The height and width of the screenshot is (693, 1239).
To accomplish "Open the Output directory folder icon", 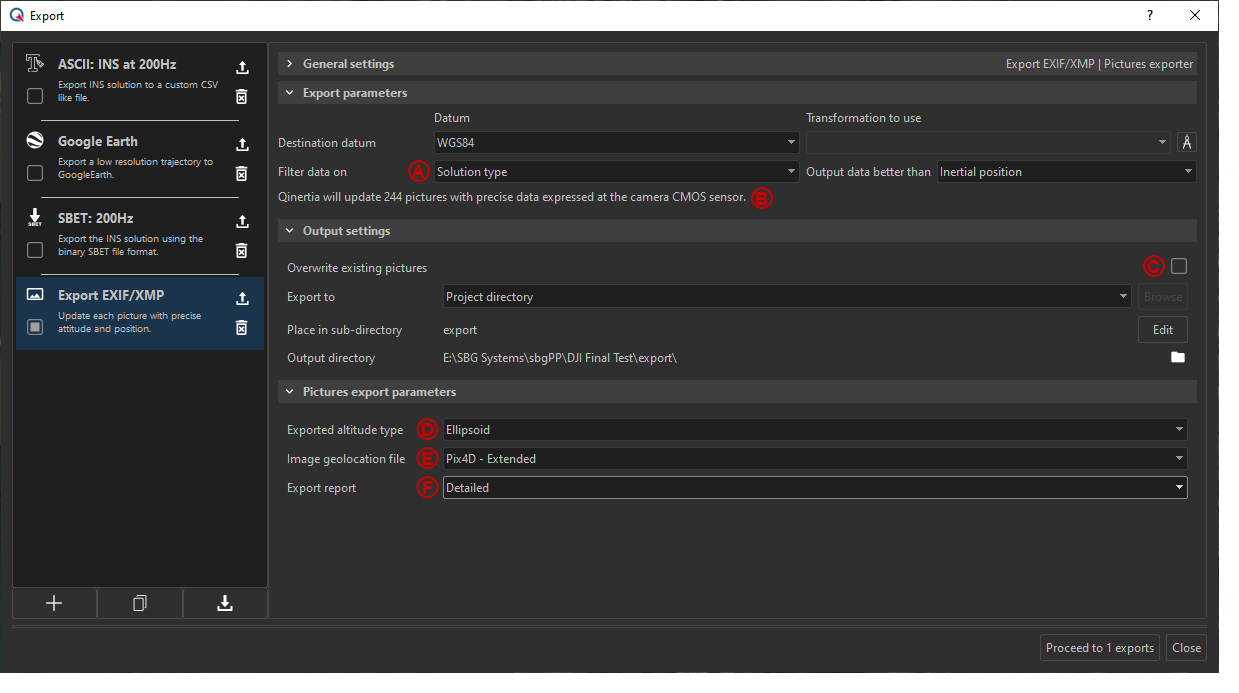I will (1177, 357).
